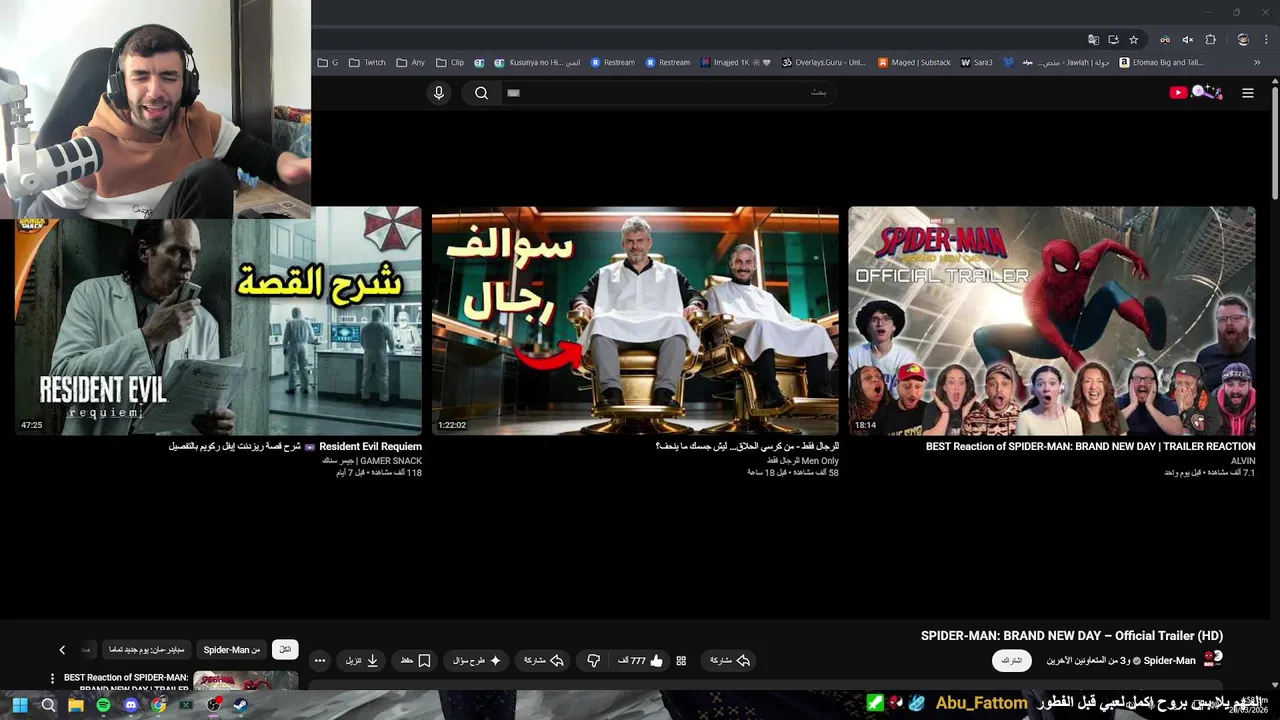Open the Restream bookmark next to Kusuriya
Viewport: 1280px width, 720px height.
tap(613, 62)
